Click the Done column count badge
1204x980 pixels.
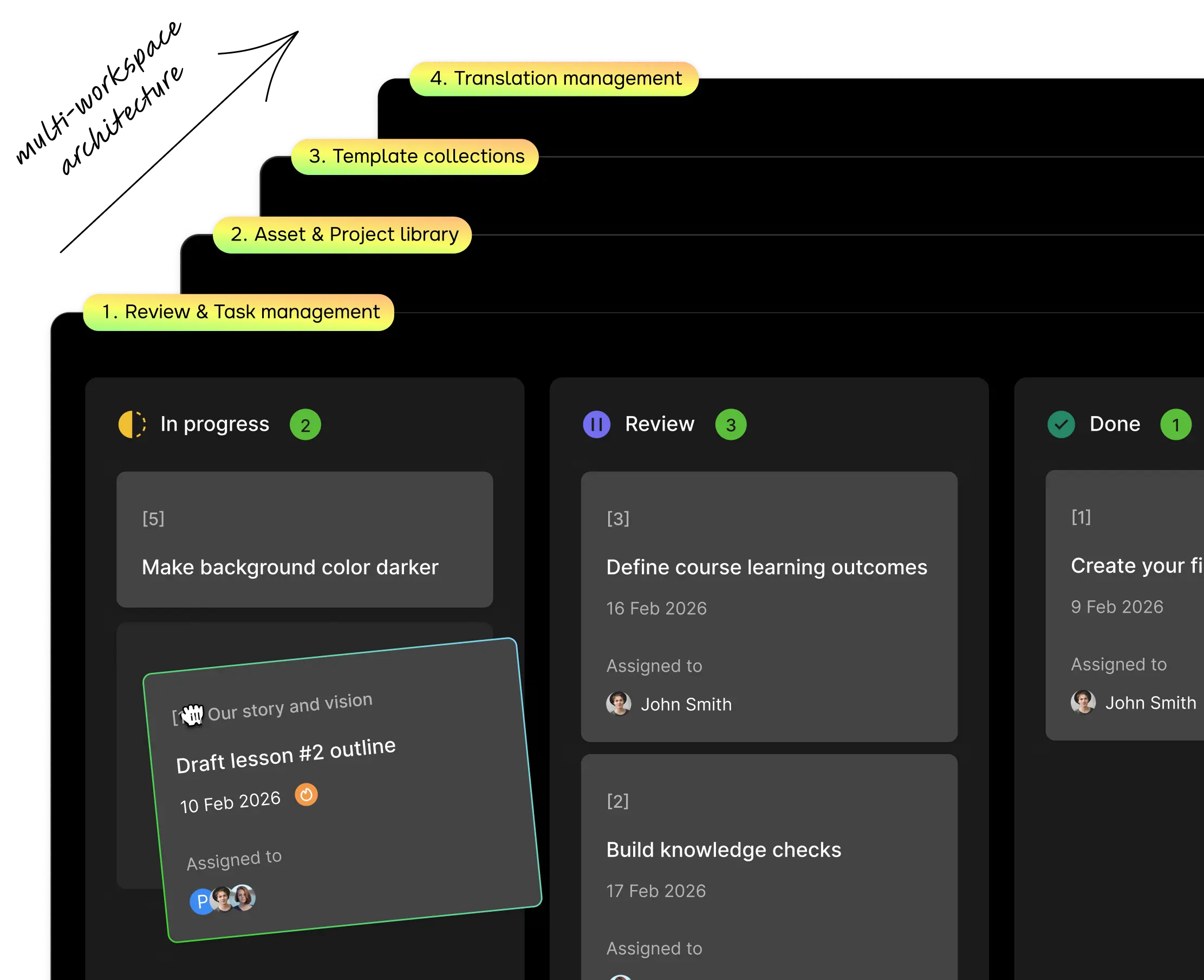pos(1175,425)
